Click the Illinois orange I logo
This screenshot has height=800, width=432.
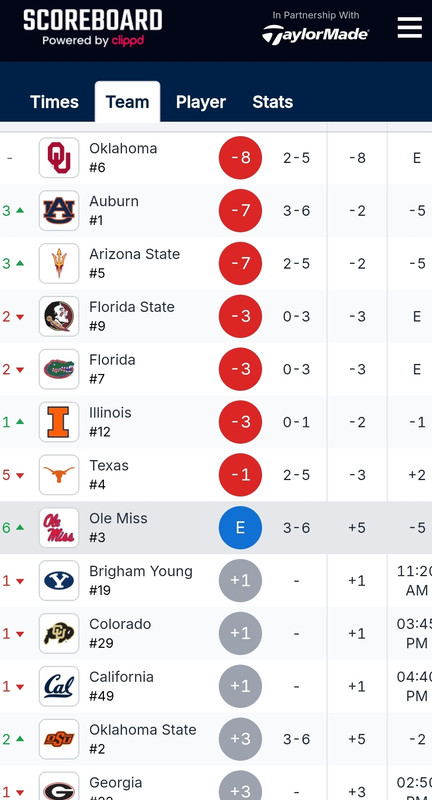click(59, 422)
